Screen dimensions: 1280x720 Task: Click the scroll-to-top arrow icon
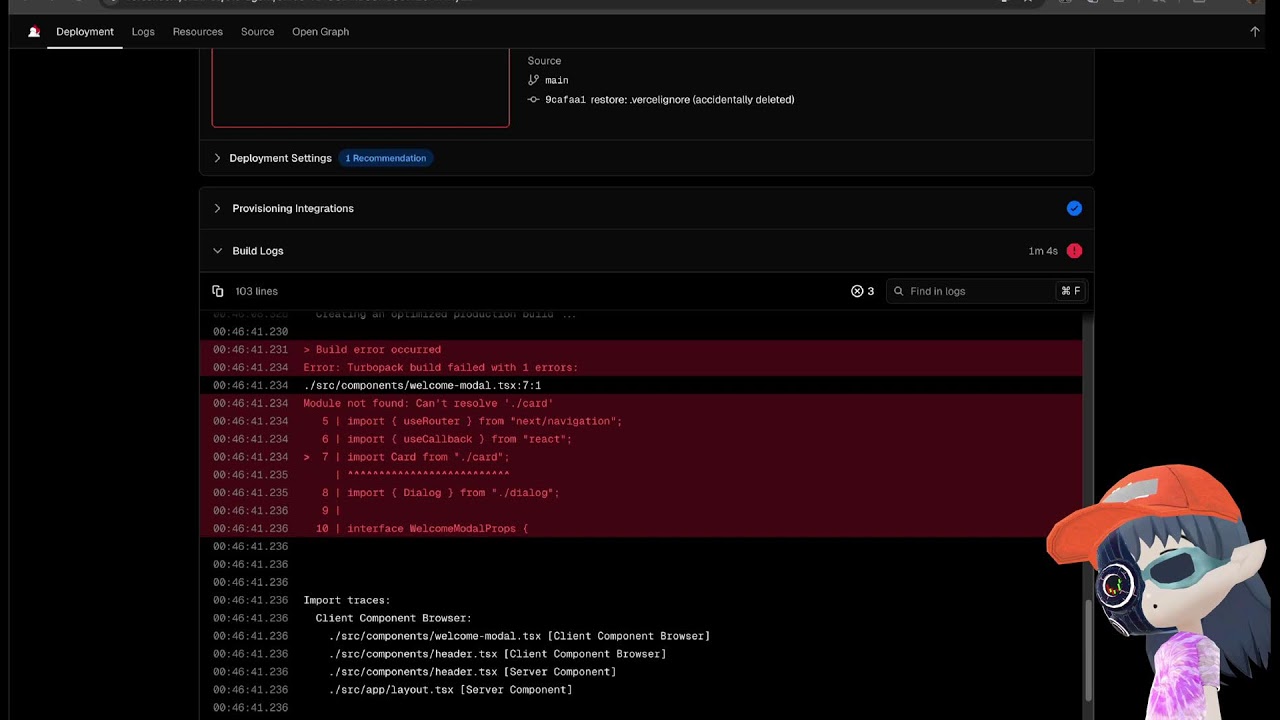pyautogui.click(x=1255, y=32)
